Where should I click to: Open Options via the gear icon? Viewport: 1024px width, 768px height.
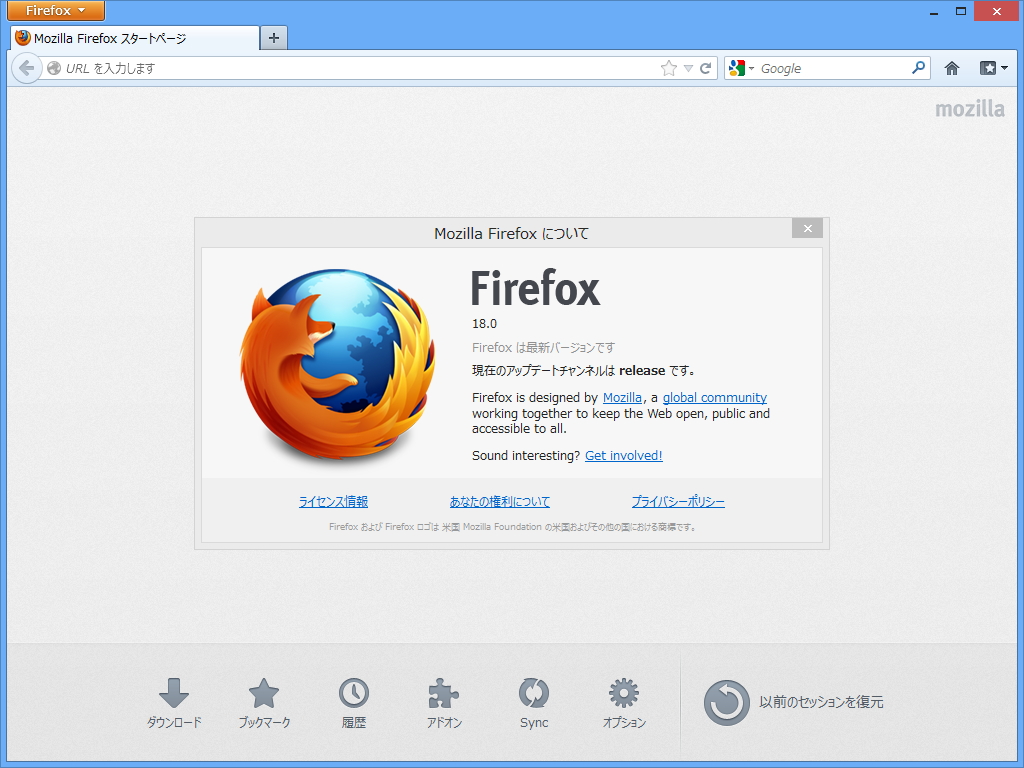623,692
